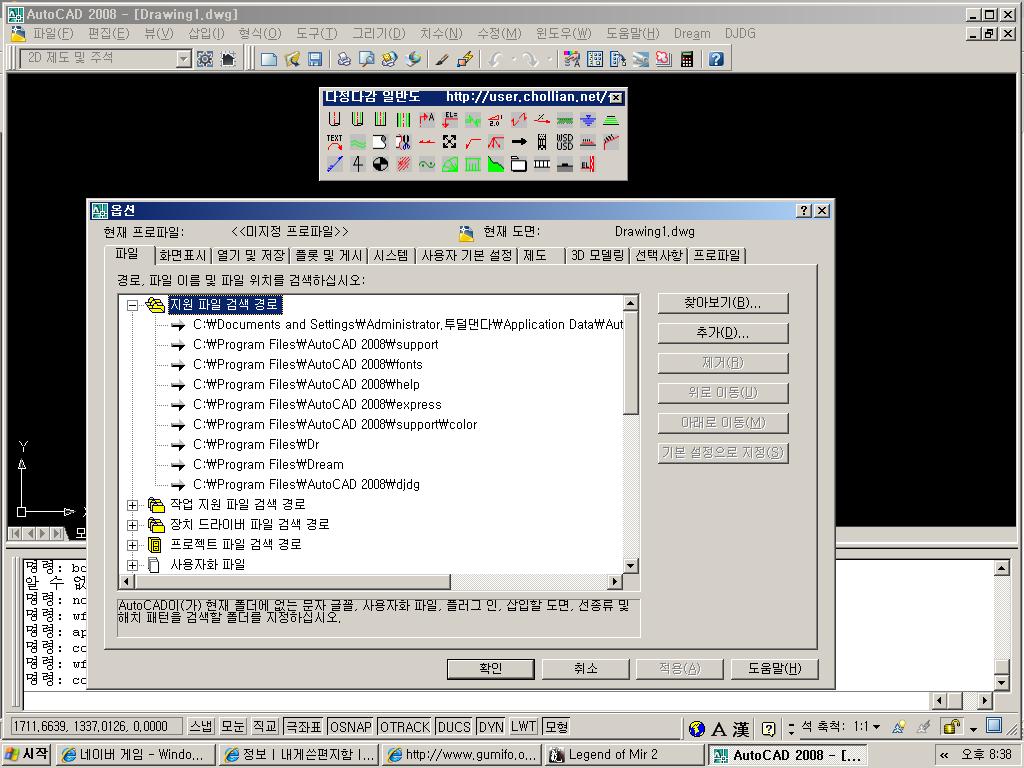The image size is (1024, 768).
Task: Click the 도움말(H) button in options dialog
Action: pos(774,669)
